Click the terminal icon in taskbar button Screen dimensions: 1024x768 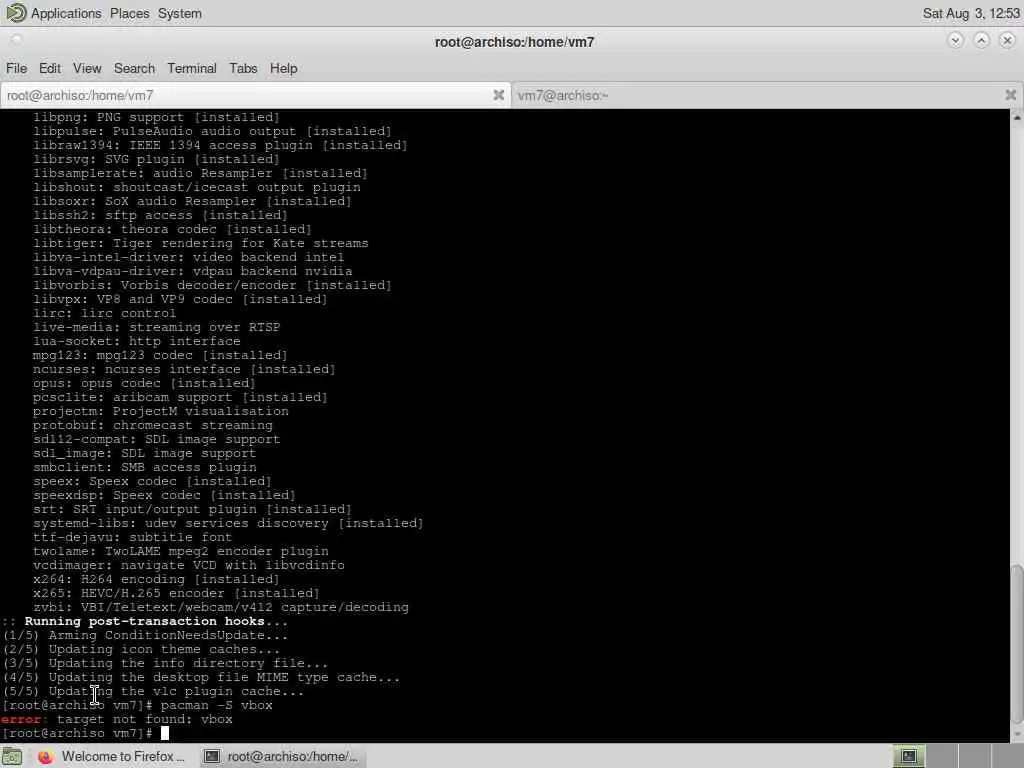point(212,756)
